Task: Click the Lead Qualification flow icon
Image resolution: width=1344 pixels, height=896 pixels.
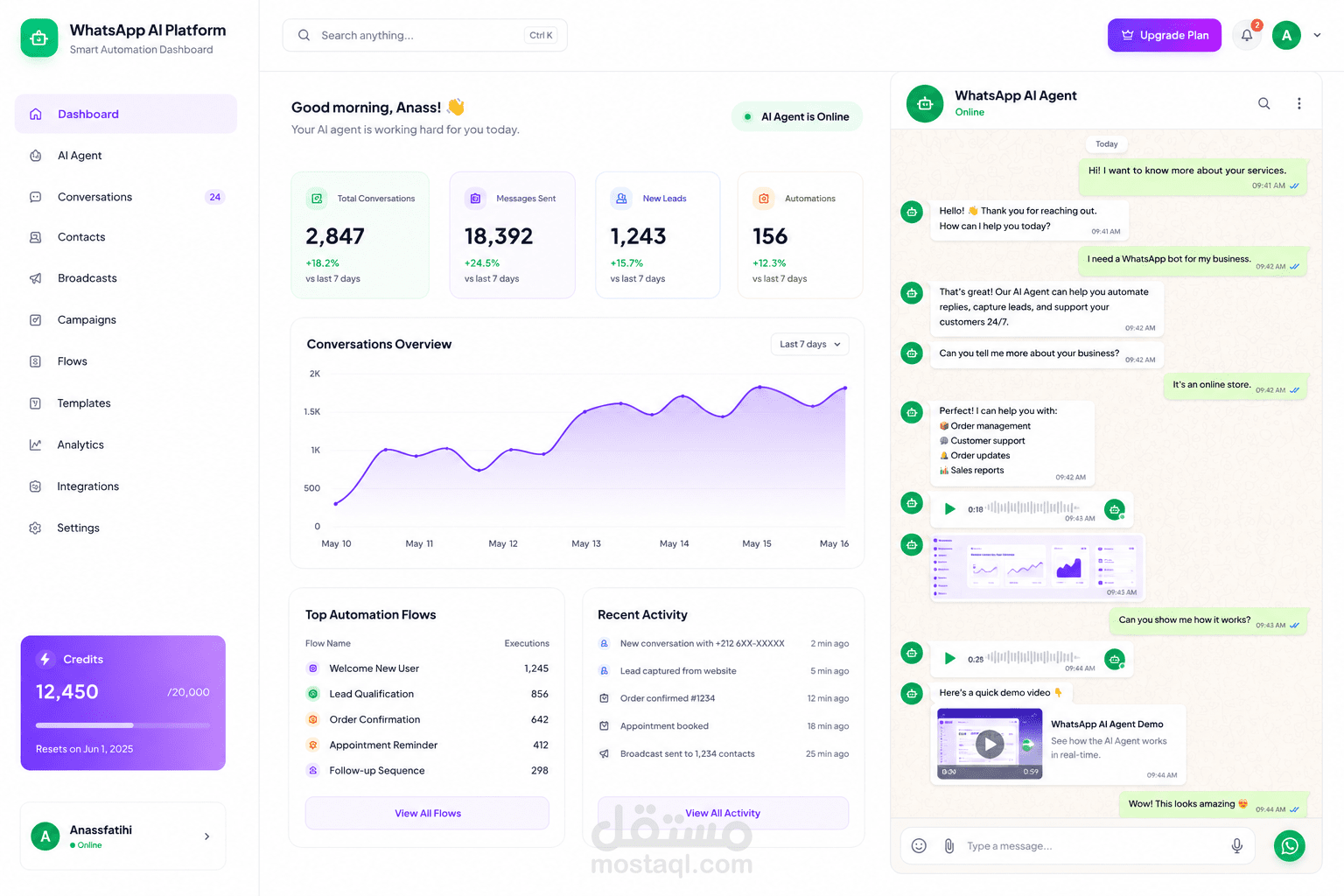Action: 312,694
